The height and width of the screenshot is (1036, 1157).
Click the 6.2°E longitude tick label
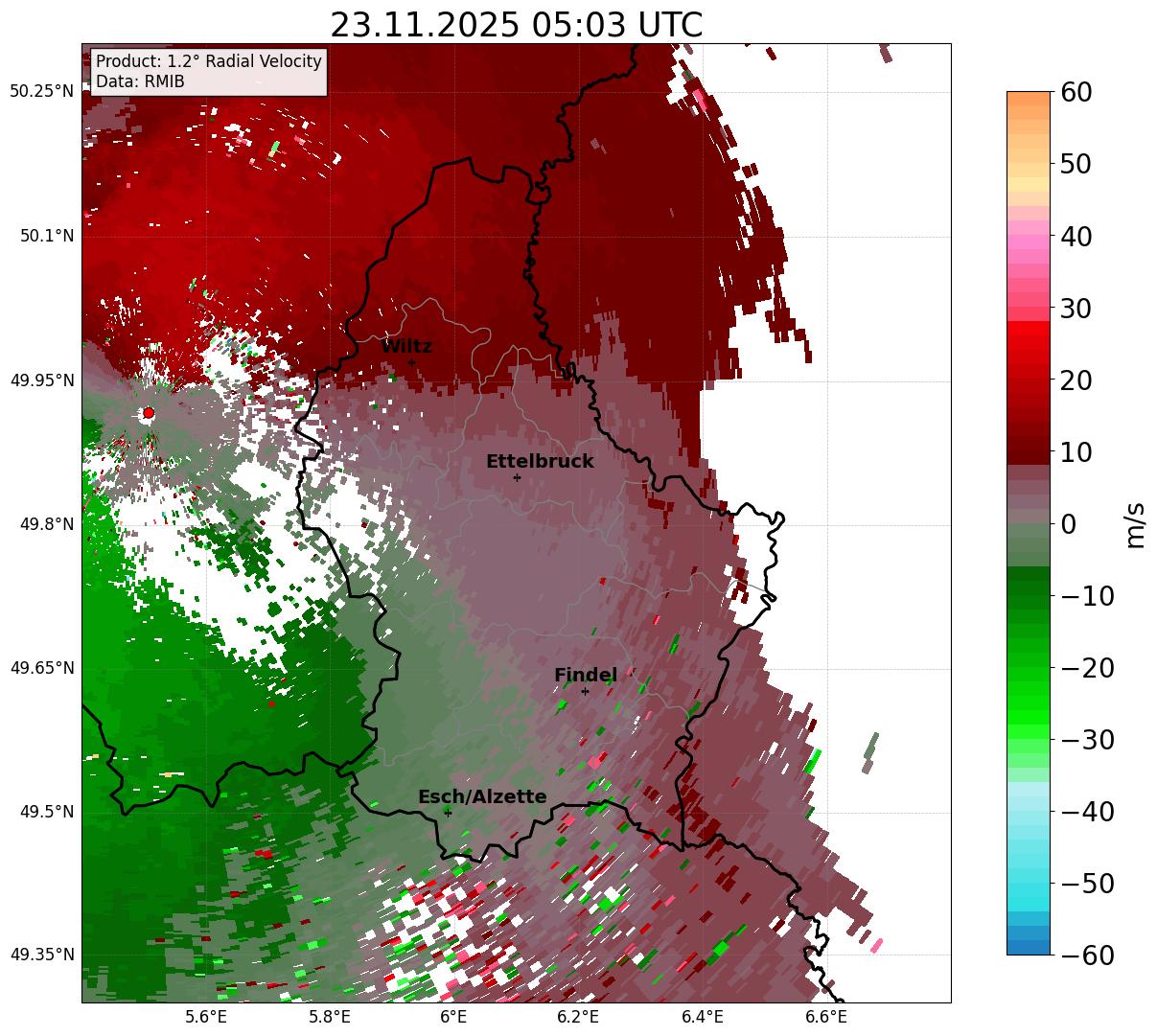[x=578, y=1017]
